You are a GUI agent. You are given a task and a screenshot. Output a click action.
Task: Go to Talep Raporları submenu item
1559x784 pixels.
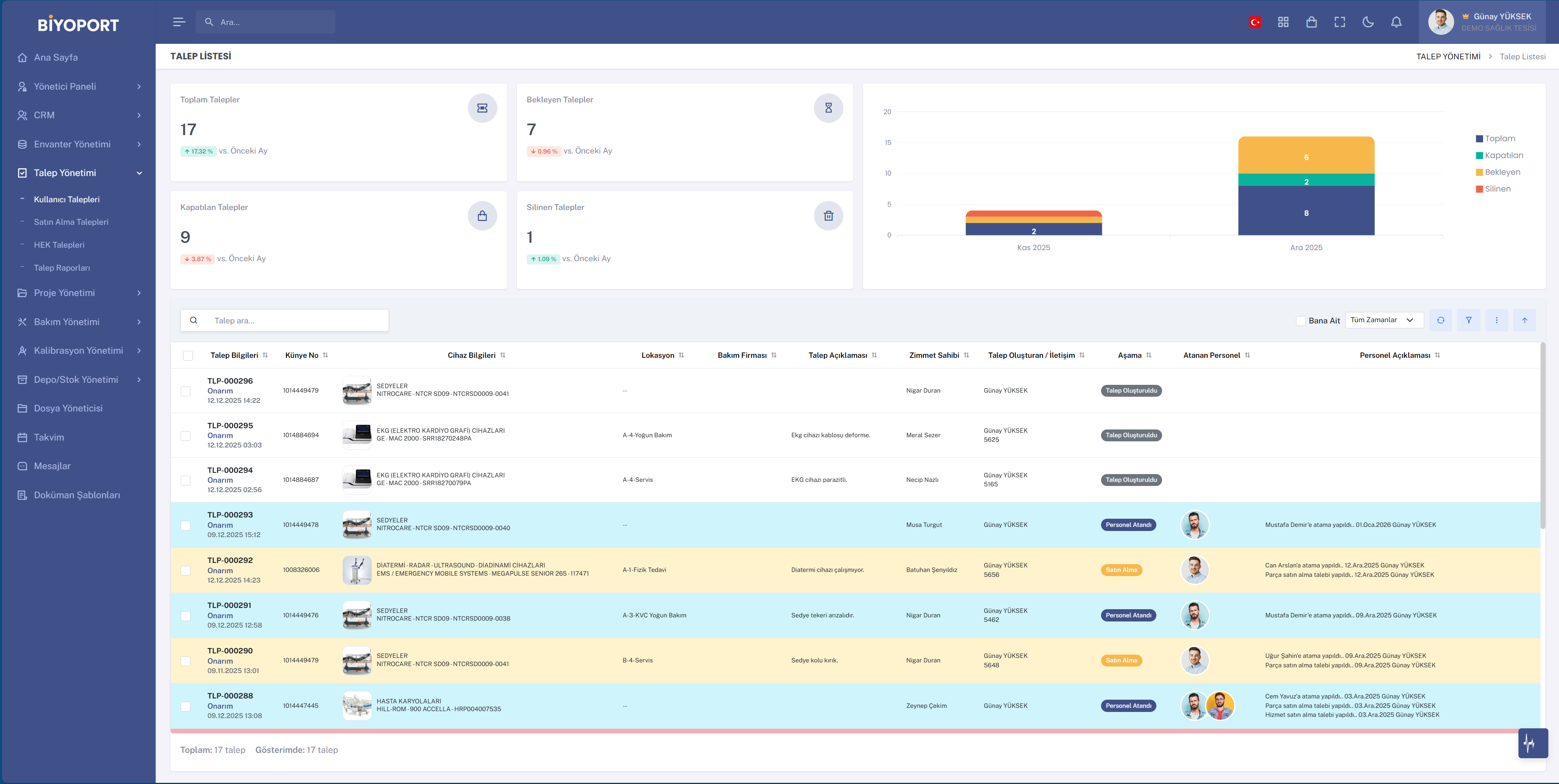click(62, 268)
